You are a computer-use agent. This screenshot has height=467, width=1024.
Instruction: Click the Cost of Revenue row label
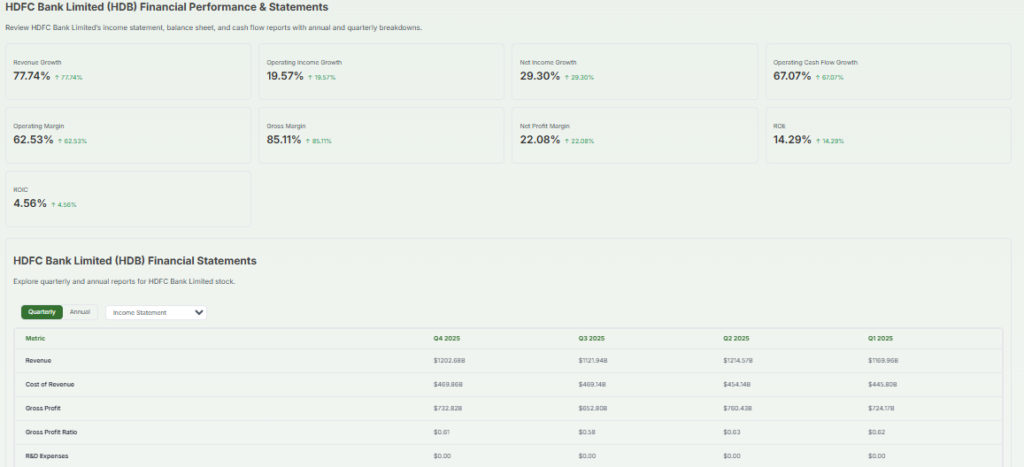49,384
